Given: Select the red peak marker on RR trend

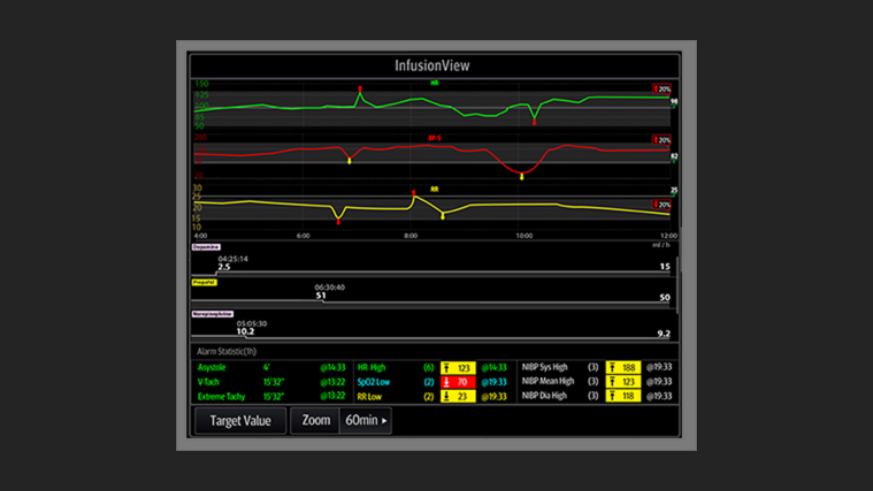Looking at the screenshot, I should click(413, 192).
